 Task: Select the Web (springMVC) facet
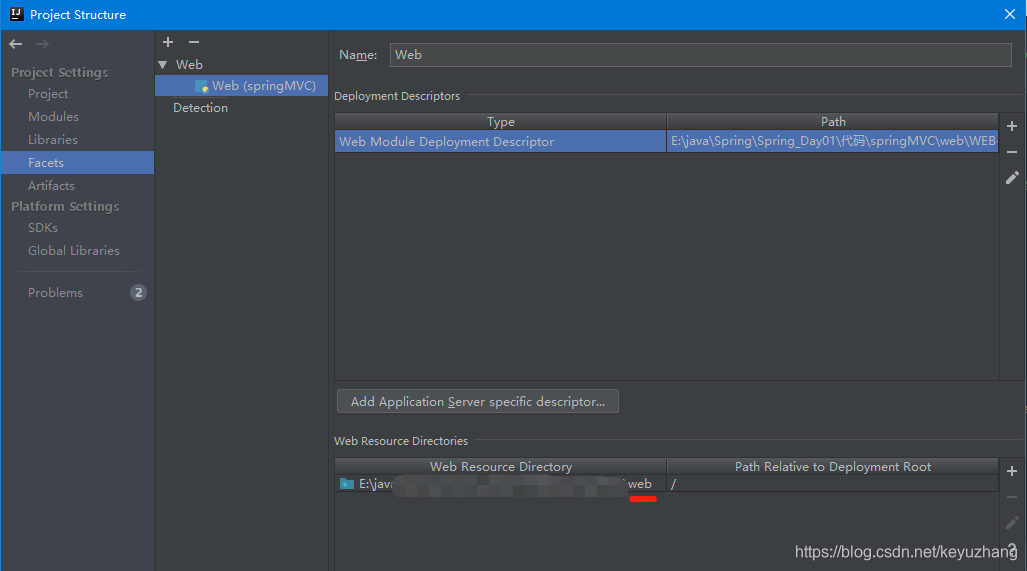click(241, 86)
